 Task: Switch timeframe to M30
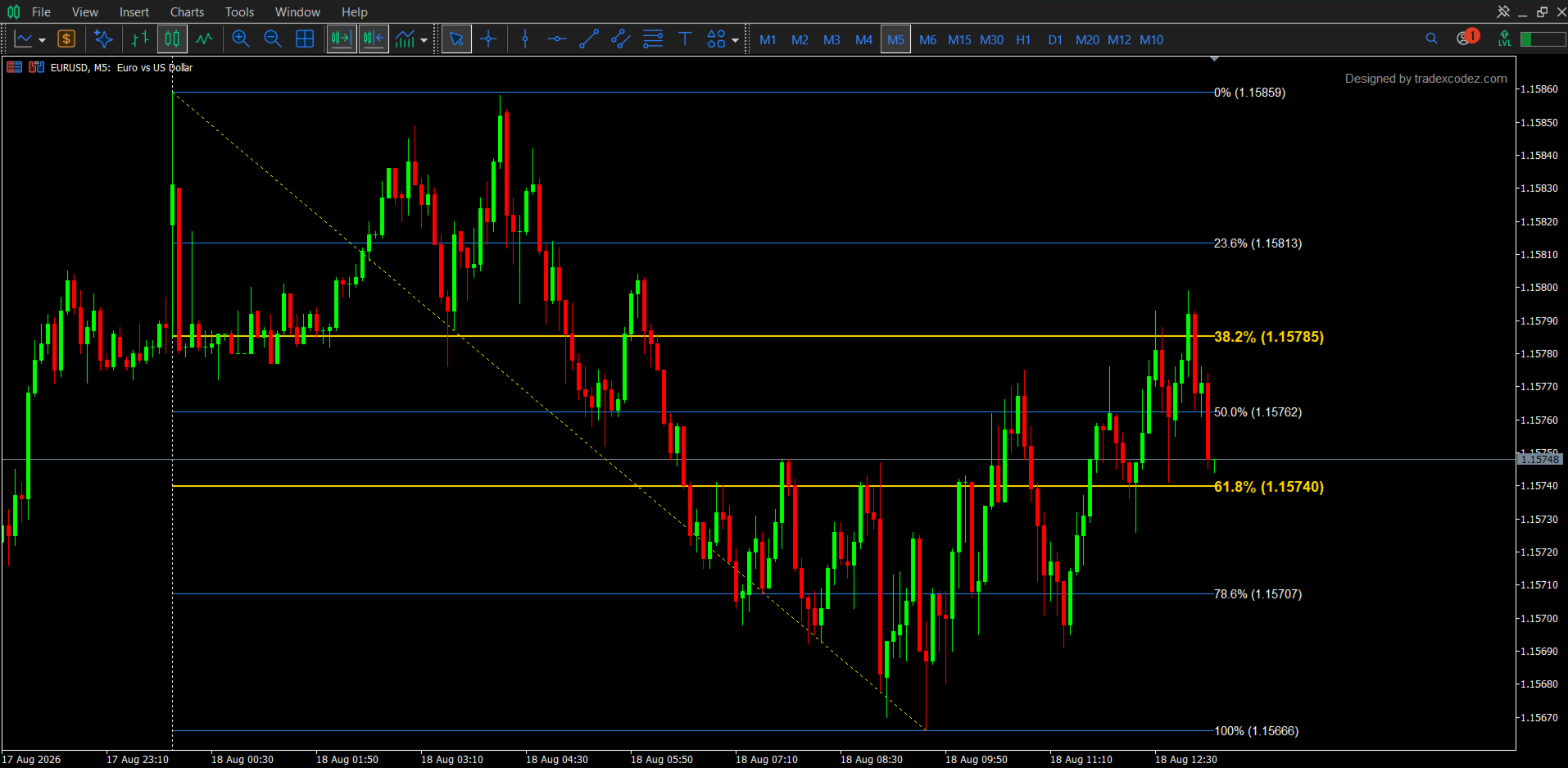point(991,39)
